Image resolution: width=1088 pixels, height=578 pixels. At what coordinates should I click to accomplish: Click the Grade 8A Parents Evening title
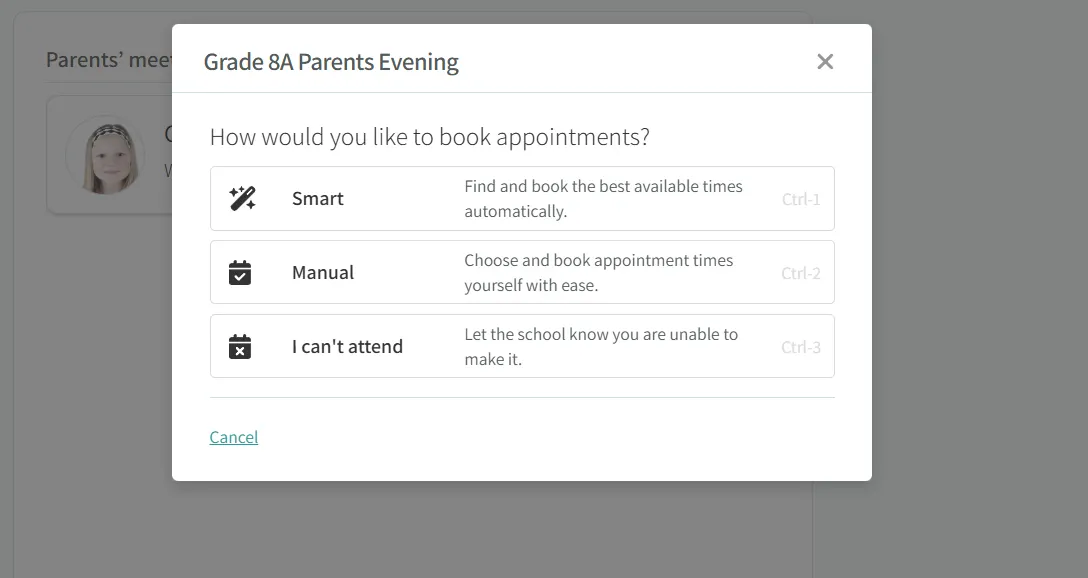[x=331, y=62]
